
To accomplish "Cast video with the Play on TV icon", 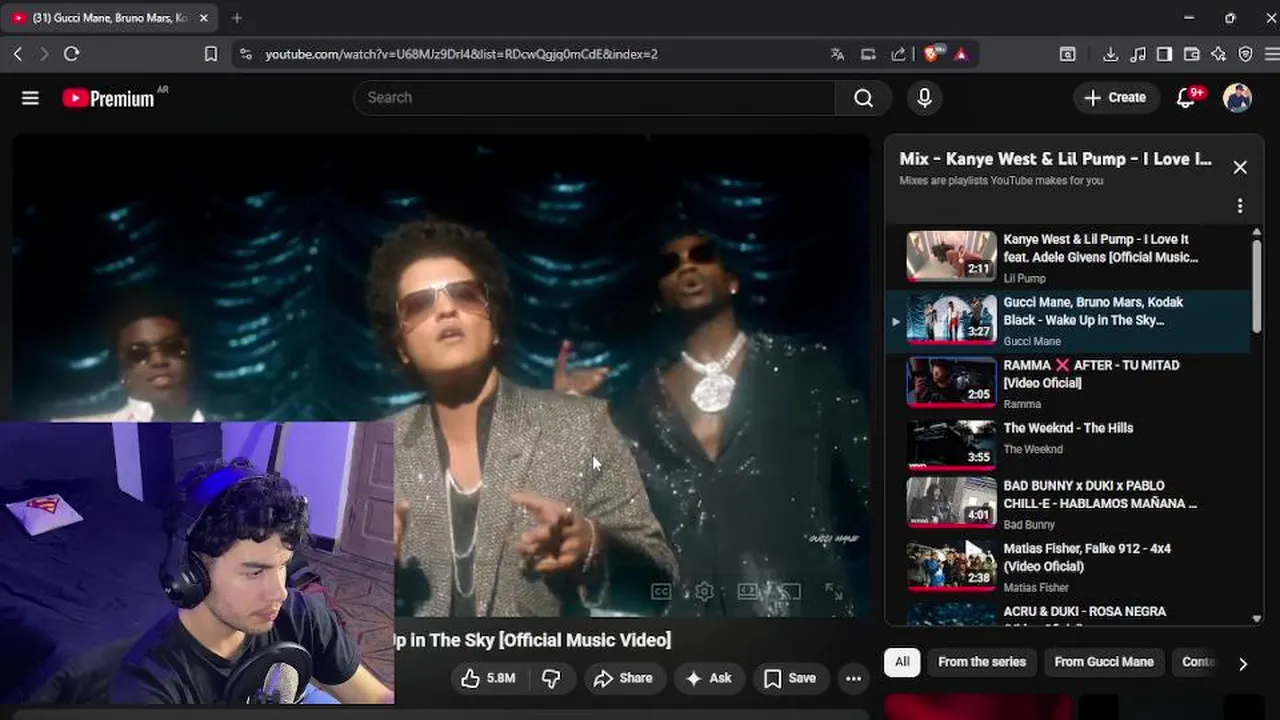I will point(790,592).
